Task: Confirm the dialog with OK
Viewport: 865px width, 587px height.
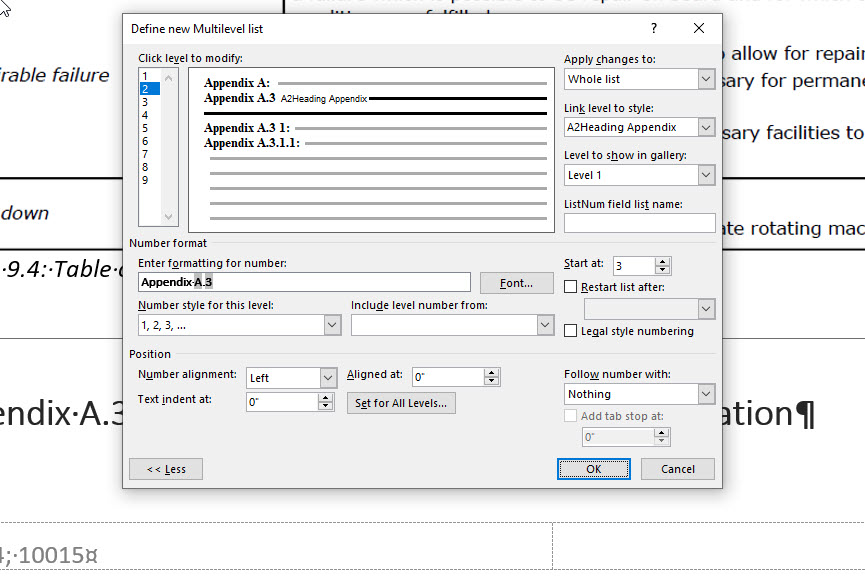Action: 594,469
